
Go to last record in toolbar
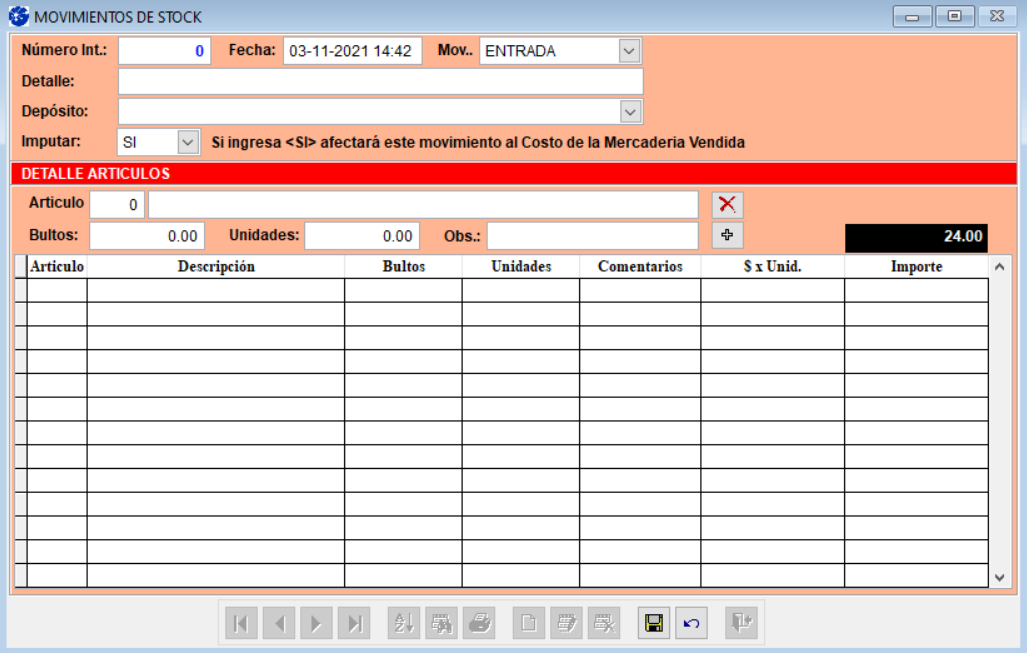point(354,623)
